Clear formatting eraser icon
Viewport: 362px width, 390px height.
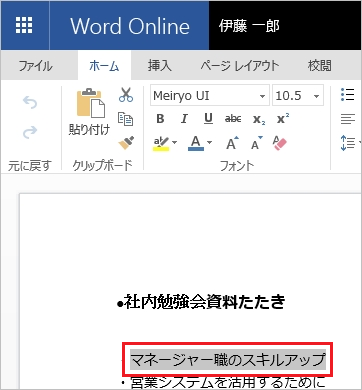point(280,143)
